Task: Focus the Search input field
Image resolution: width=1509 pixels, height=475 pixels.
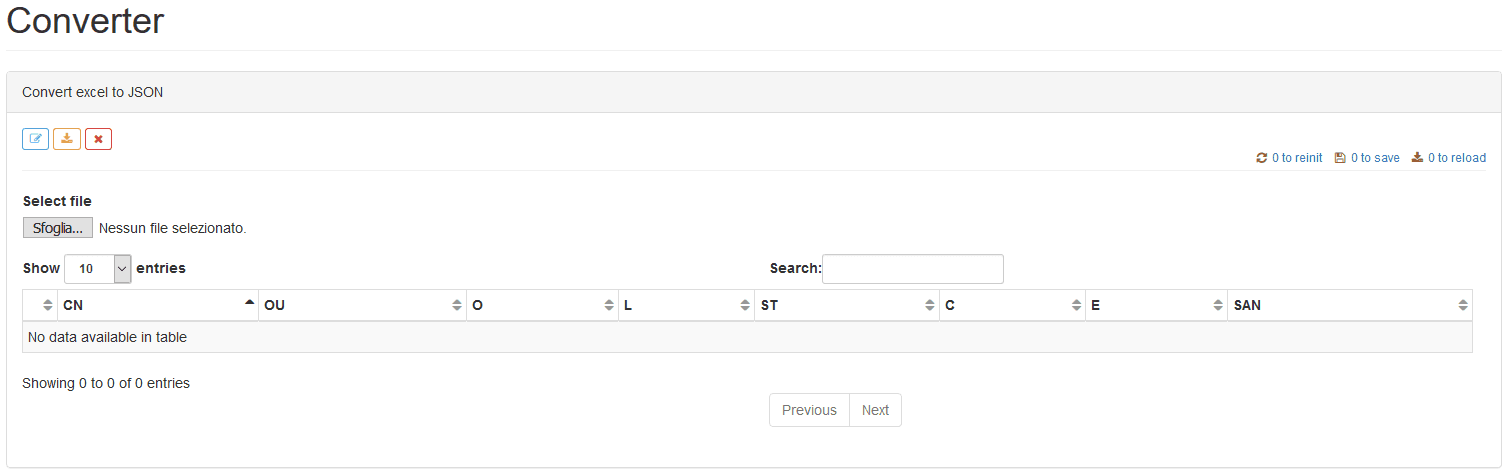Action: coord(913,269)
